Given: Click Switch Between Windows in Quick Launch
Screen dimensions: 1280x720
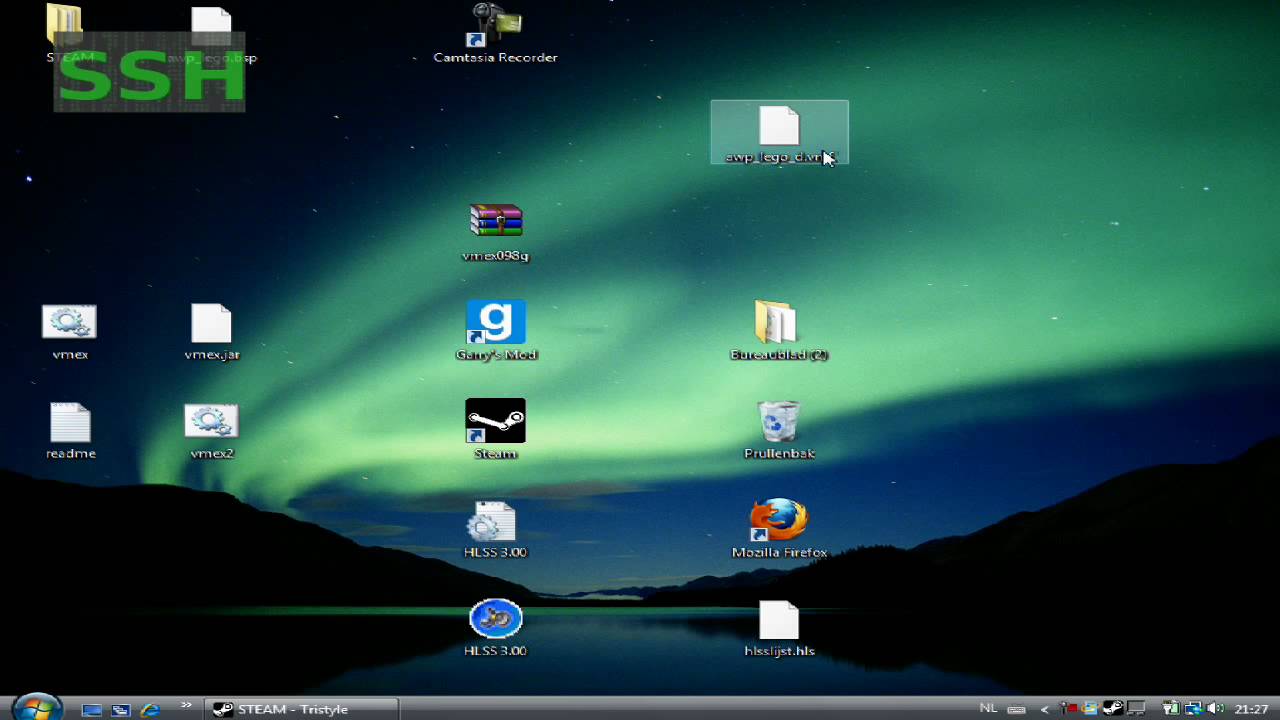Looking at the screenshot, I should pos(121,709).
